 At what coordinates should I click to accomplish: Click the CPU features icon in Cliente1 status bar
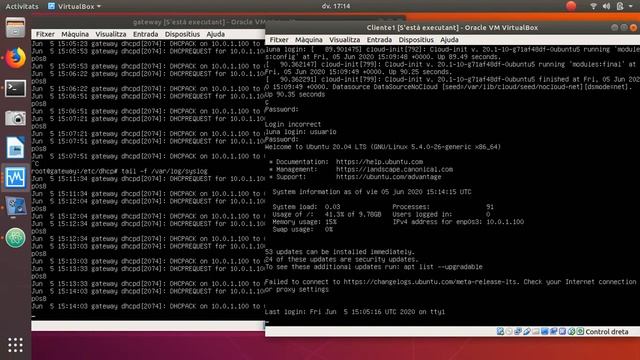[x=562, y=331]
